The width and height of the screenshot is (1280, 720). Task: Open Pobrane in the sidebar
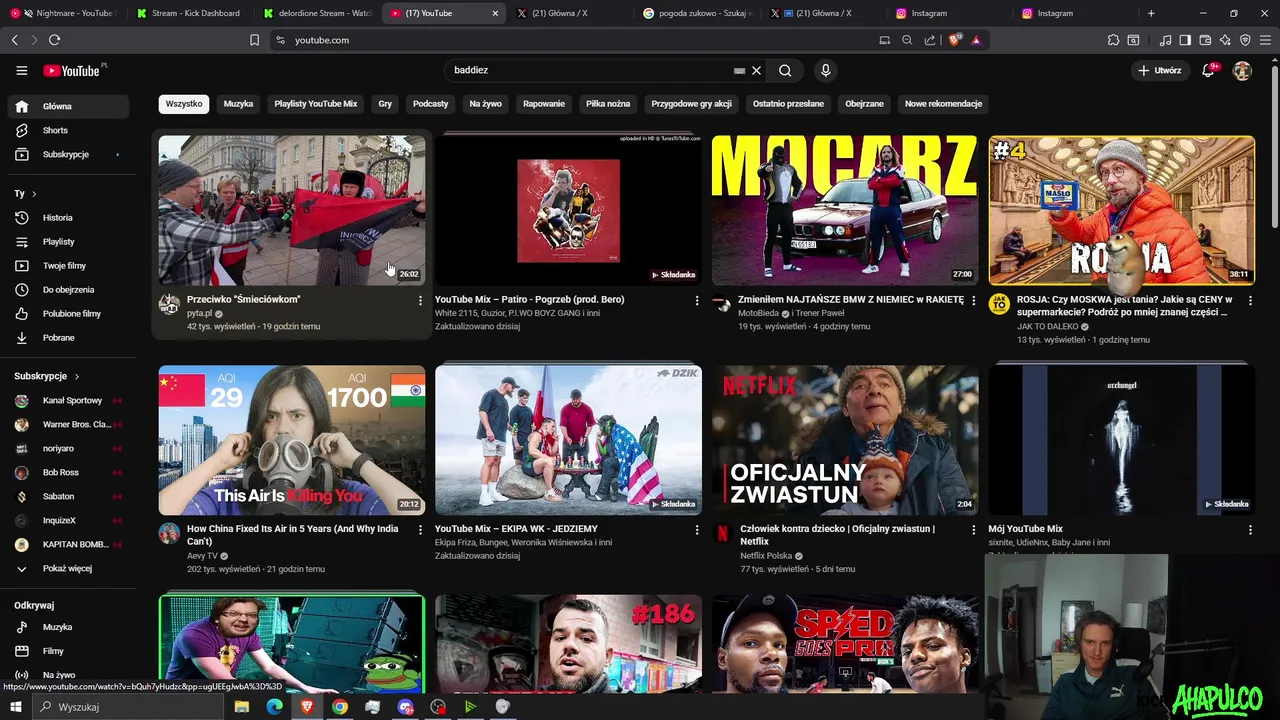click(68, 337)
